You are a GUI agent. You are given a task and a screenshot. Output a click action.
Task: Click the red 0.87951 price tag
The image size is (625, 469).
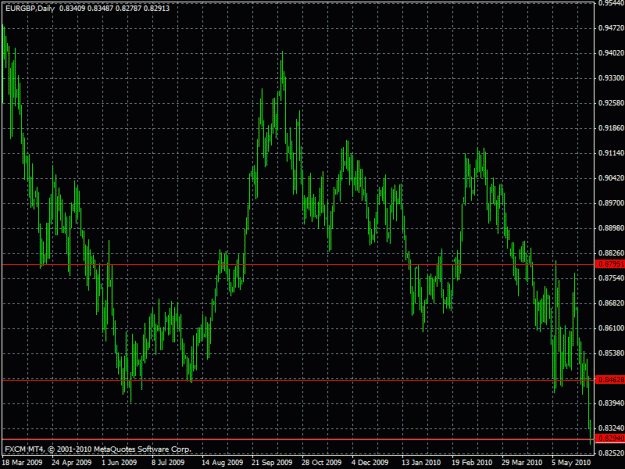click(x=610, y=264)
